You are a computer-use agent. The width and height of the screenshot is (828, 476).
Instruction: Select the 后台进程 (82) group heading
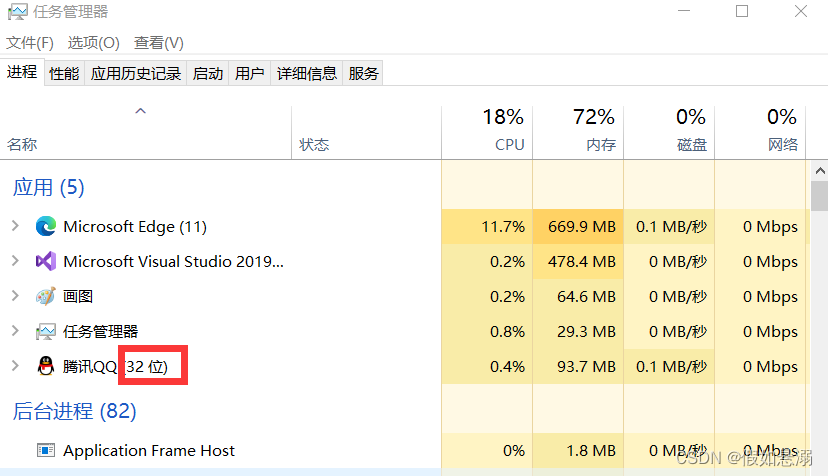(74, 411)
